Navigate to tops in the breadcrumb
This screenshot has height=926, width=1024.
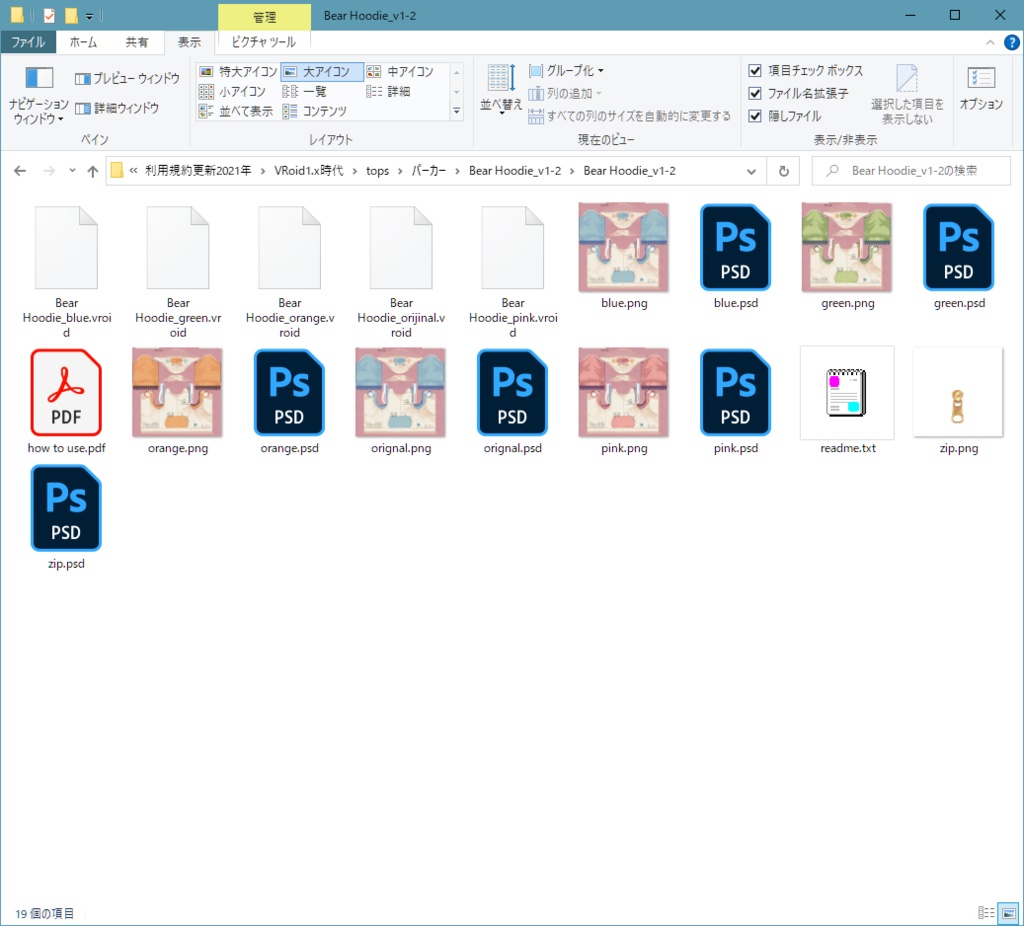377,171
